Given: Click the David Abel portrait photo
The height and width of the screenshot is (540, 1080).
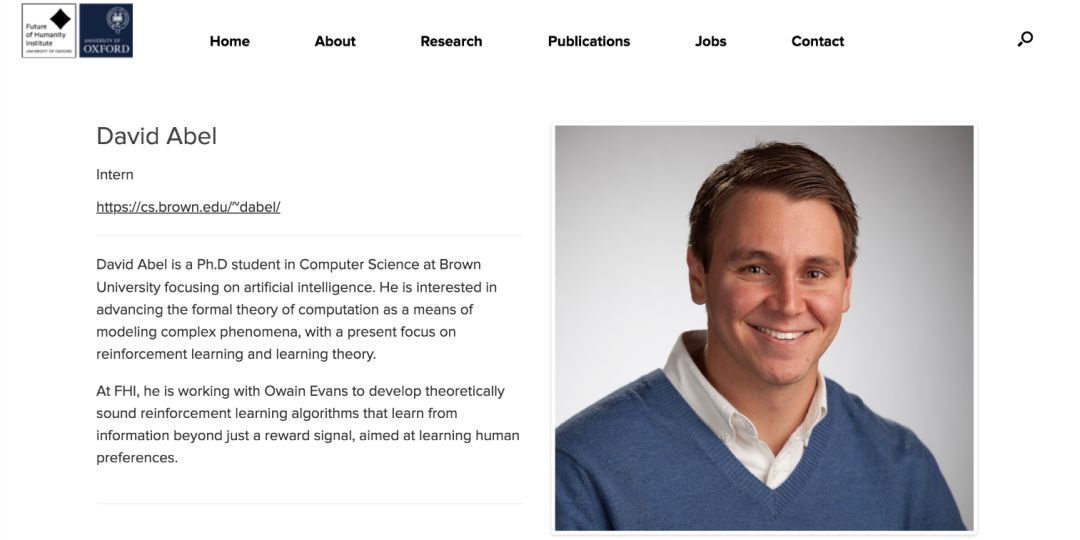Looking at the screenshot, I should [764, 327].
